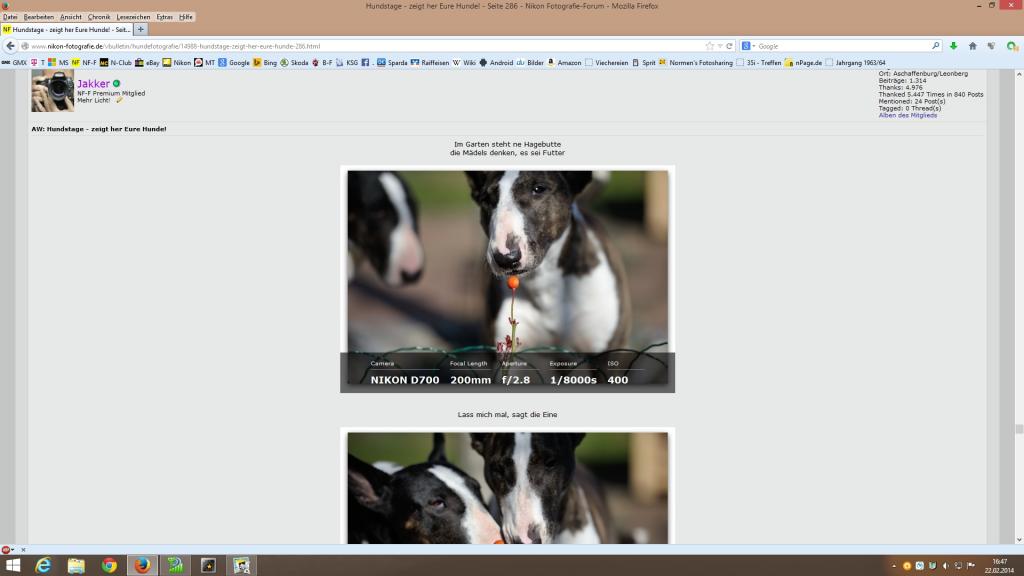The image size is (1024, 576).
Task: Open the Sparda bookmark
Action: 392,63
